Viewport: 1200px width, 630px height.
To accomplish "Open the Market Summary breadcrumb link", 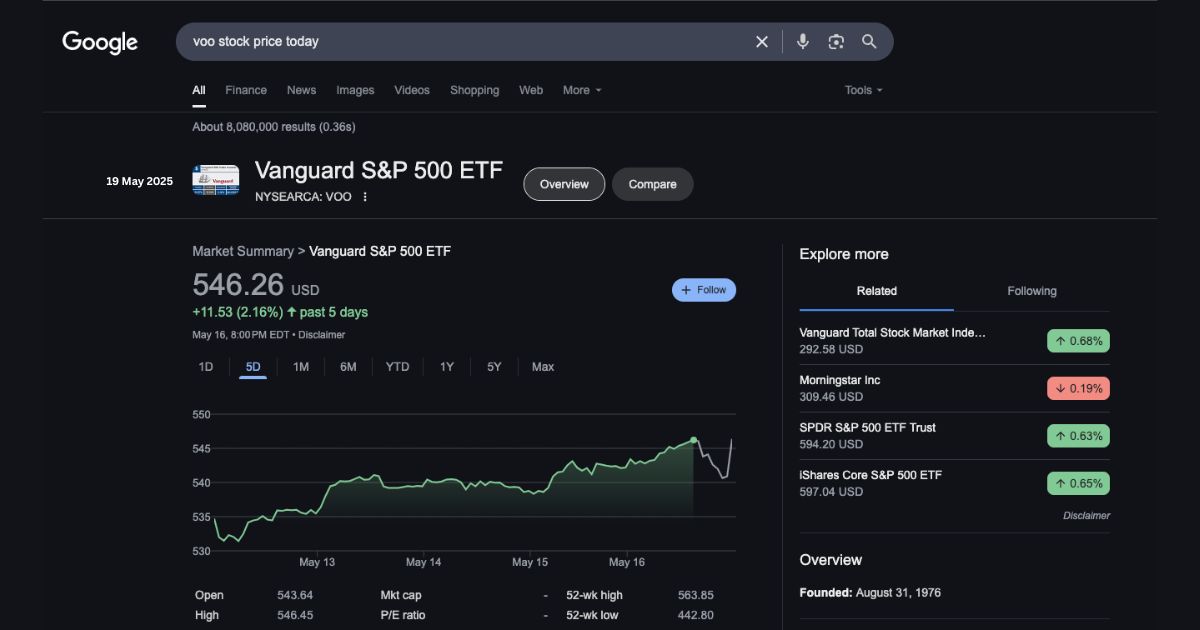I will click(243, 251).
